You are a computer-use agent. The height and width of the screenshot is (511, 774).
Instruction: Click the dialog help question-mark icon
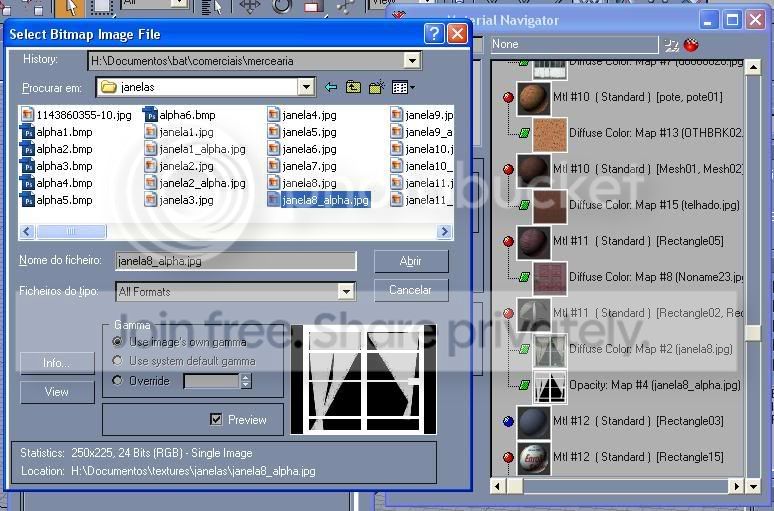pos(434,34)
